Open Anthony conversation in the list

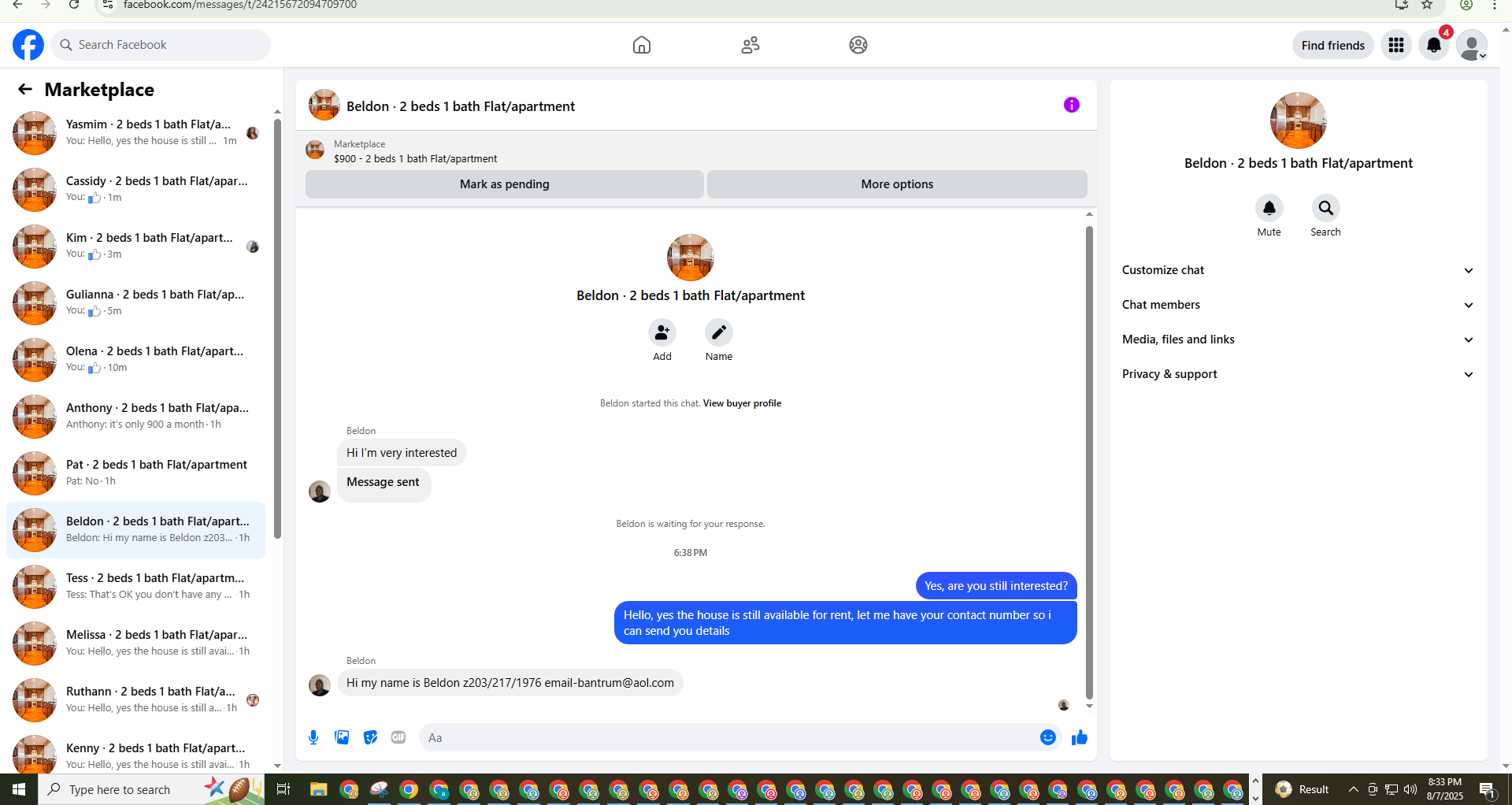[x=135, y=416]
